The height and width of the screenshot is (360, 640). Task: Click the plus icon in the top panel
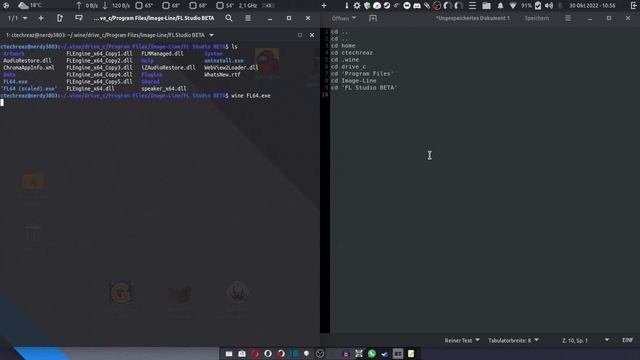click(324, 5)
